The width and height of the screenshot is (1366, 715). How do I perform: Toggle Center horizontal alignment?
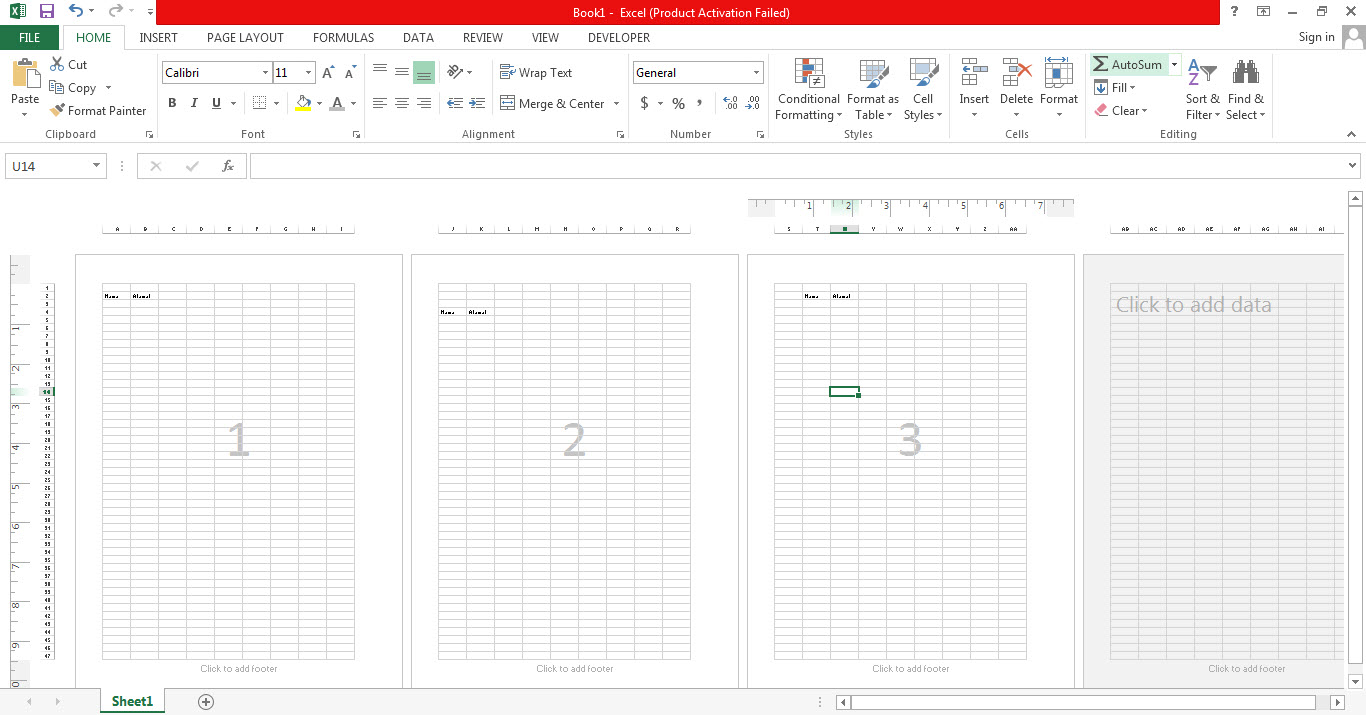point(402,103)
